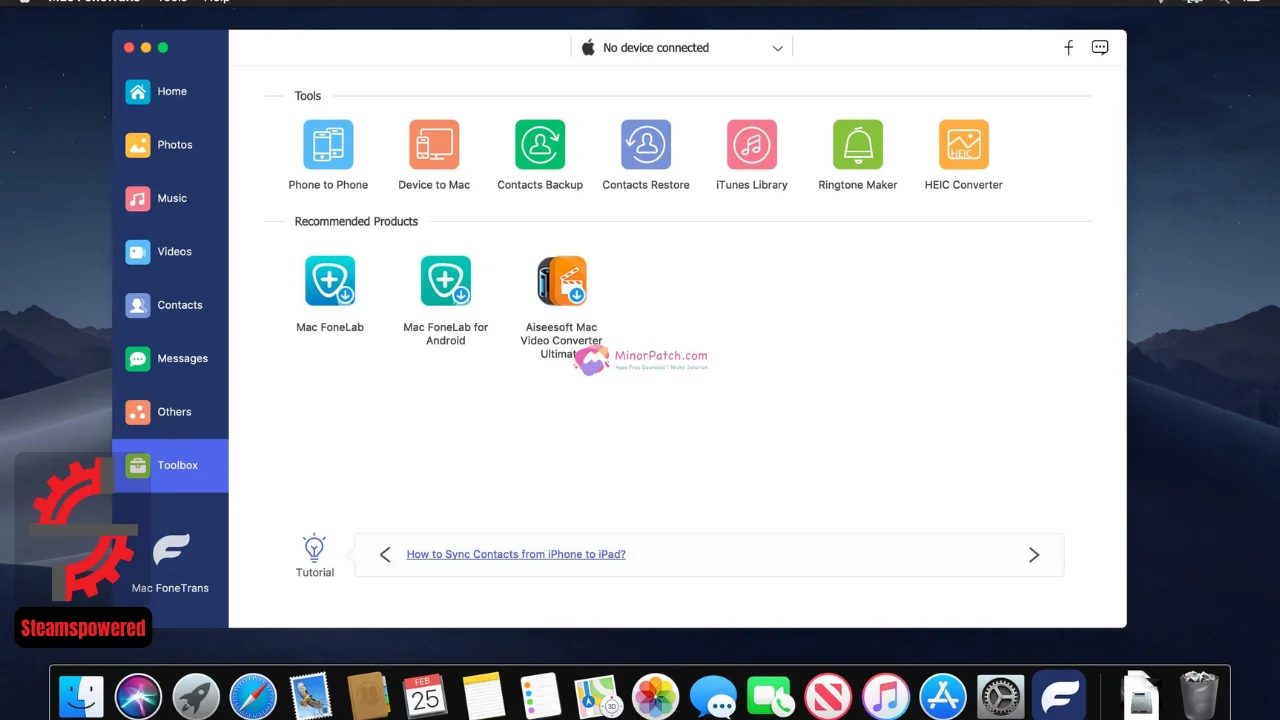Show the next tutorial with right arrow

tap(1034, 555)
